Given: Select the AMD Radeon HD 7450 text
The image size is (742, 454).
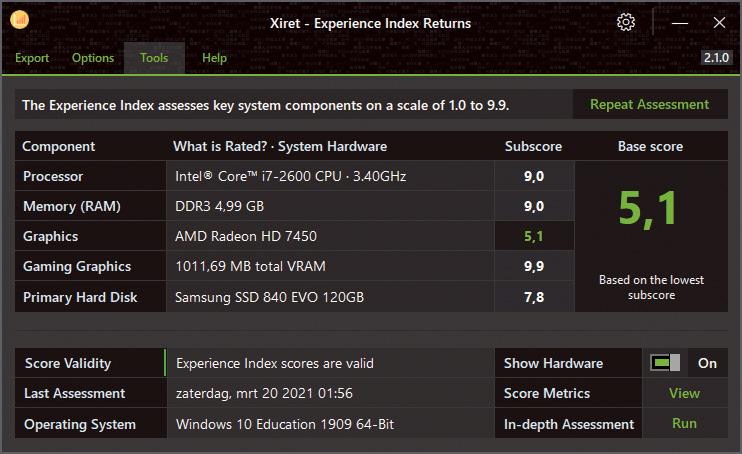Looking at the screenshot, I should tap(246, 236).
